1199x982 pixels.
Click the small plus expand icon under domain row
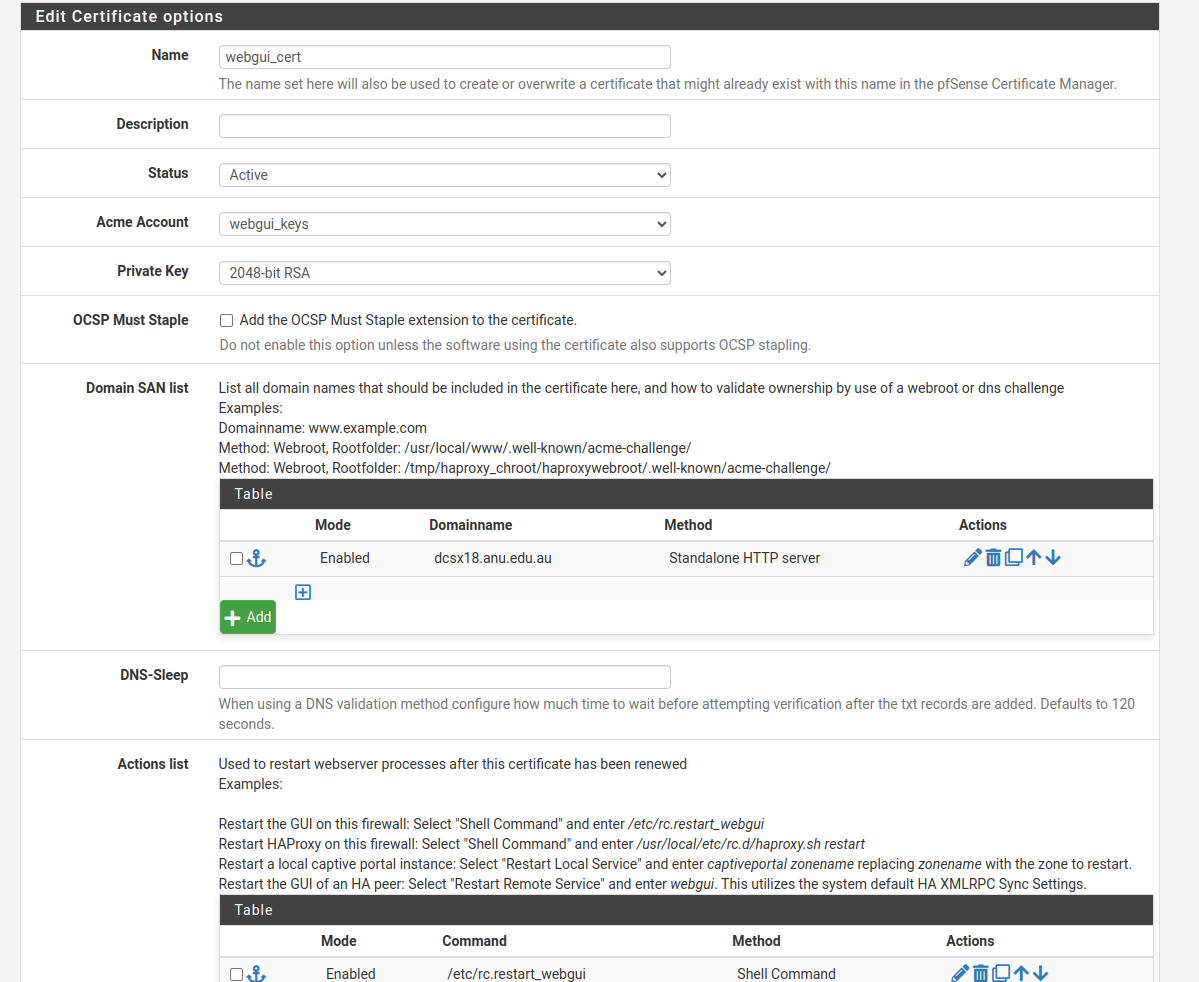click(303, 592)
